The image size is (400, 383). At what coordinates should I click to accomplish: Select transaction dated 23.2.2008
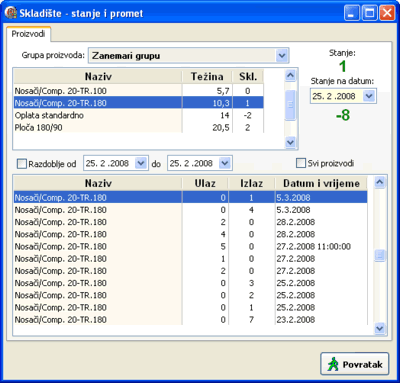point(190,320)
